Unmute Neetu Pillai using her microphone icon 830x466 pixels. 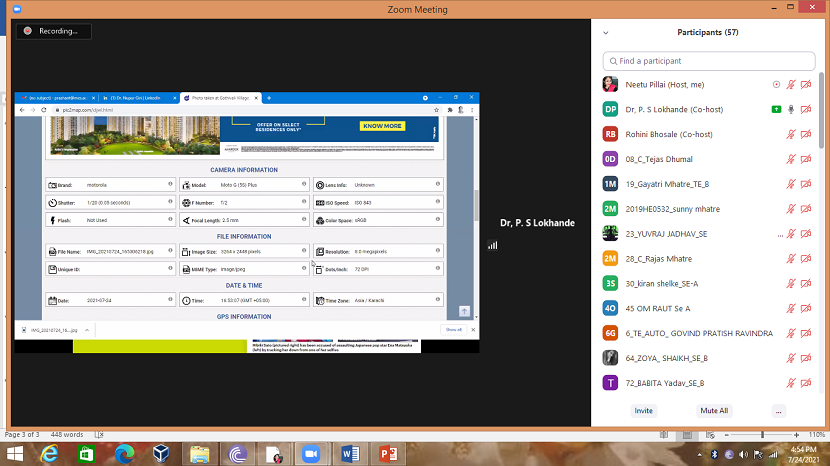[x=791, y=85]
